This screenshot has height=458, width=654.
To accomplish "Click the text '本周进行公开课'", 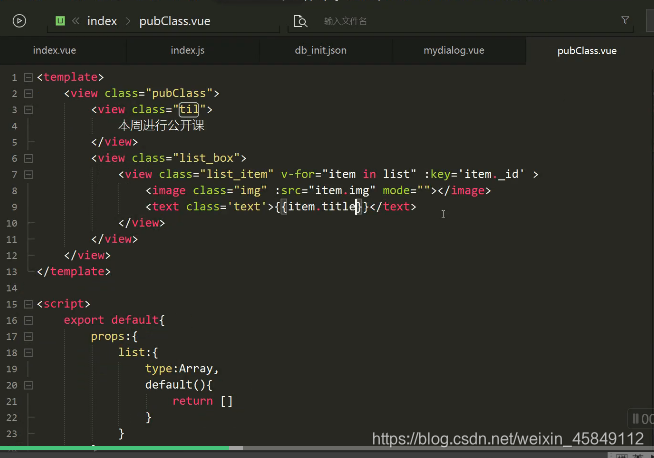I will (161, 126).
